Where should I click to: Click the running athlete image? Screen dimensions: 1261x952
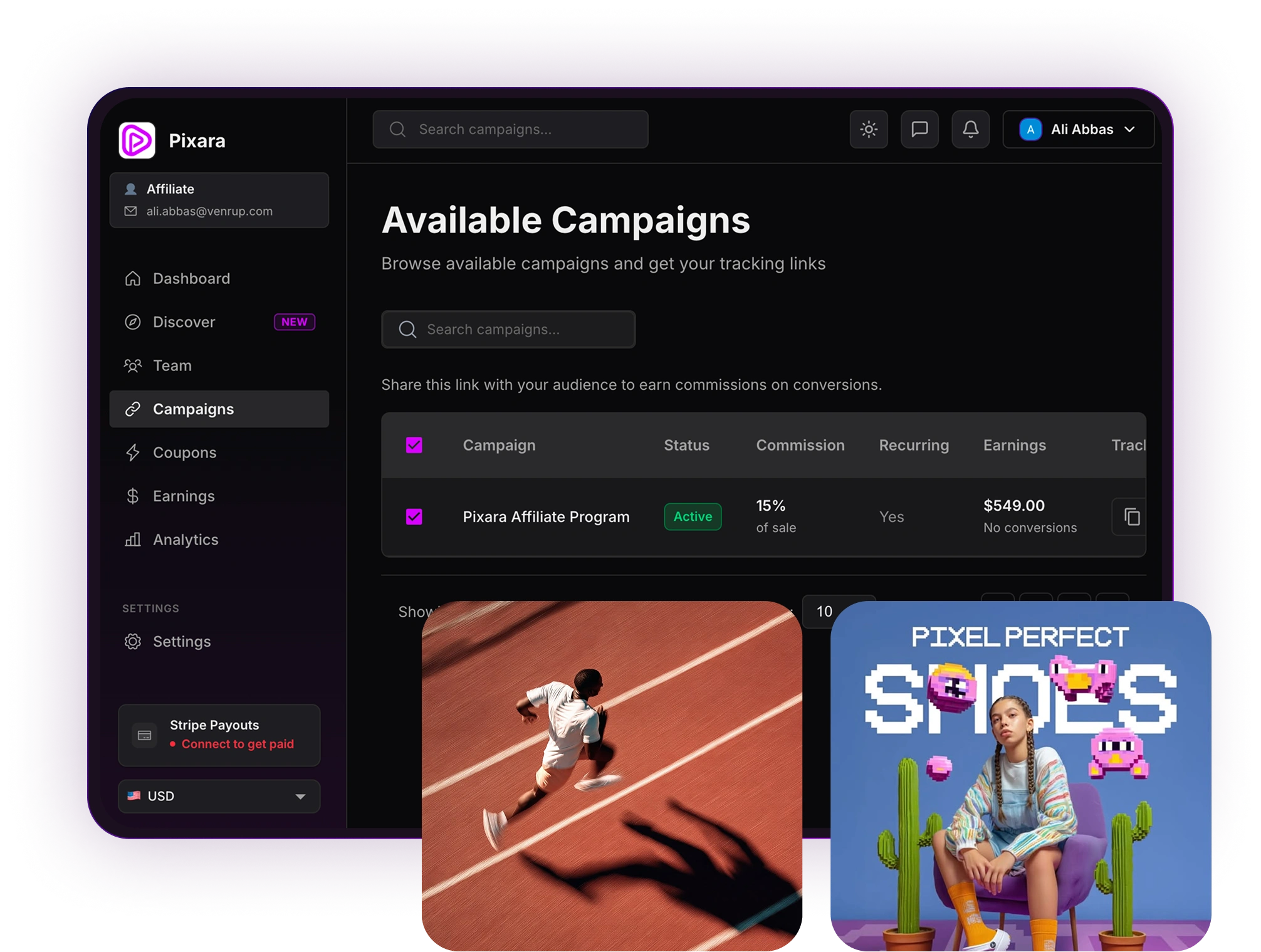click(x=612, y=776)
